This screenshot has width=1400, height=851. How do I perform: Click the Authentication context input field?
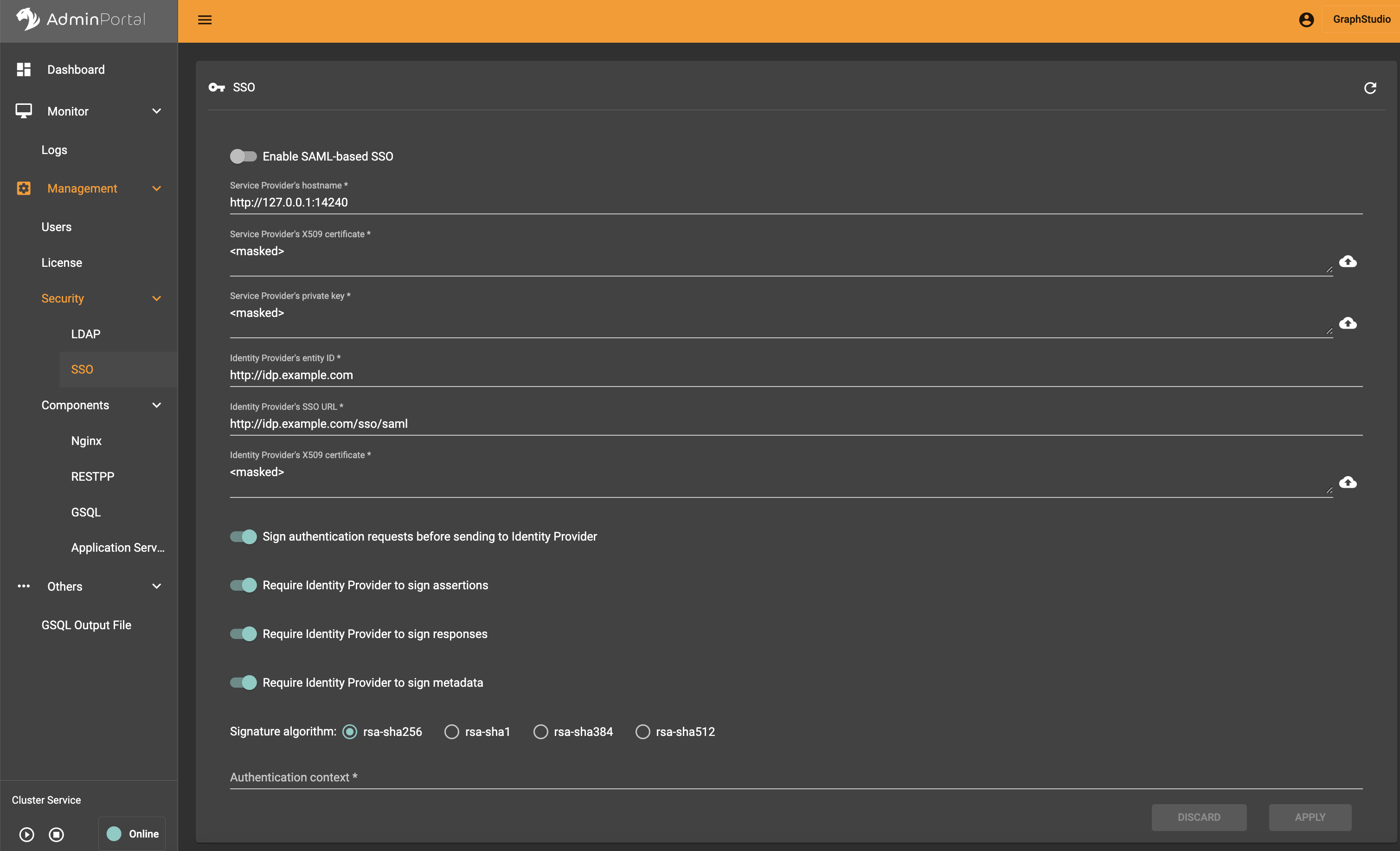(x=796, y=777)
